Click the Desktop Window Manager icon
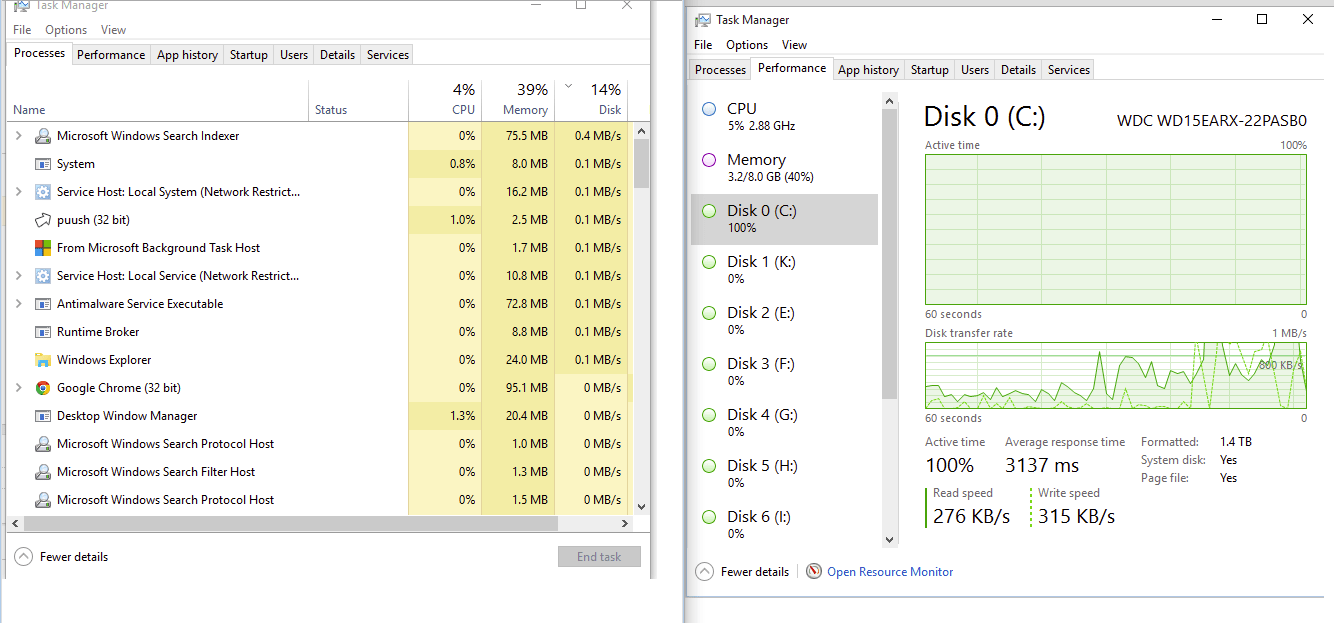 (x=43, y=416)
